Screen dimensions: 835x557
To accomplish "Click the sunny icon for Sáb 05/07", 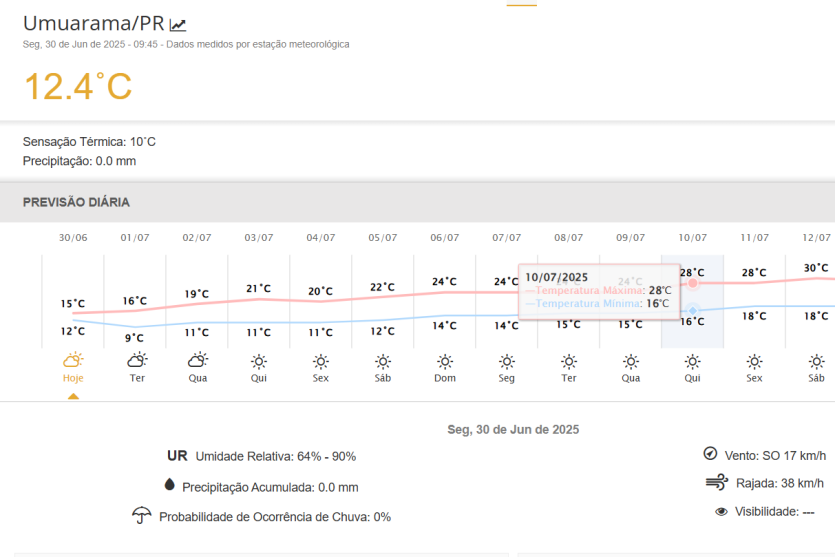I will coord(383,361).
